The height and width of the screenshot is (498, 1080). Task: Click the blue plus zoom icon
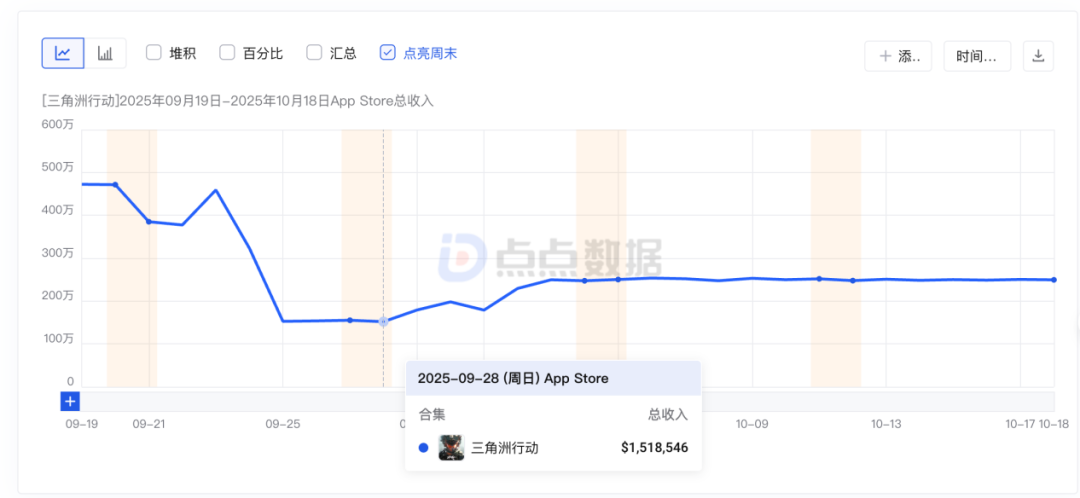click(x=71, y=402)
